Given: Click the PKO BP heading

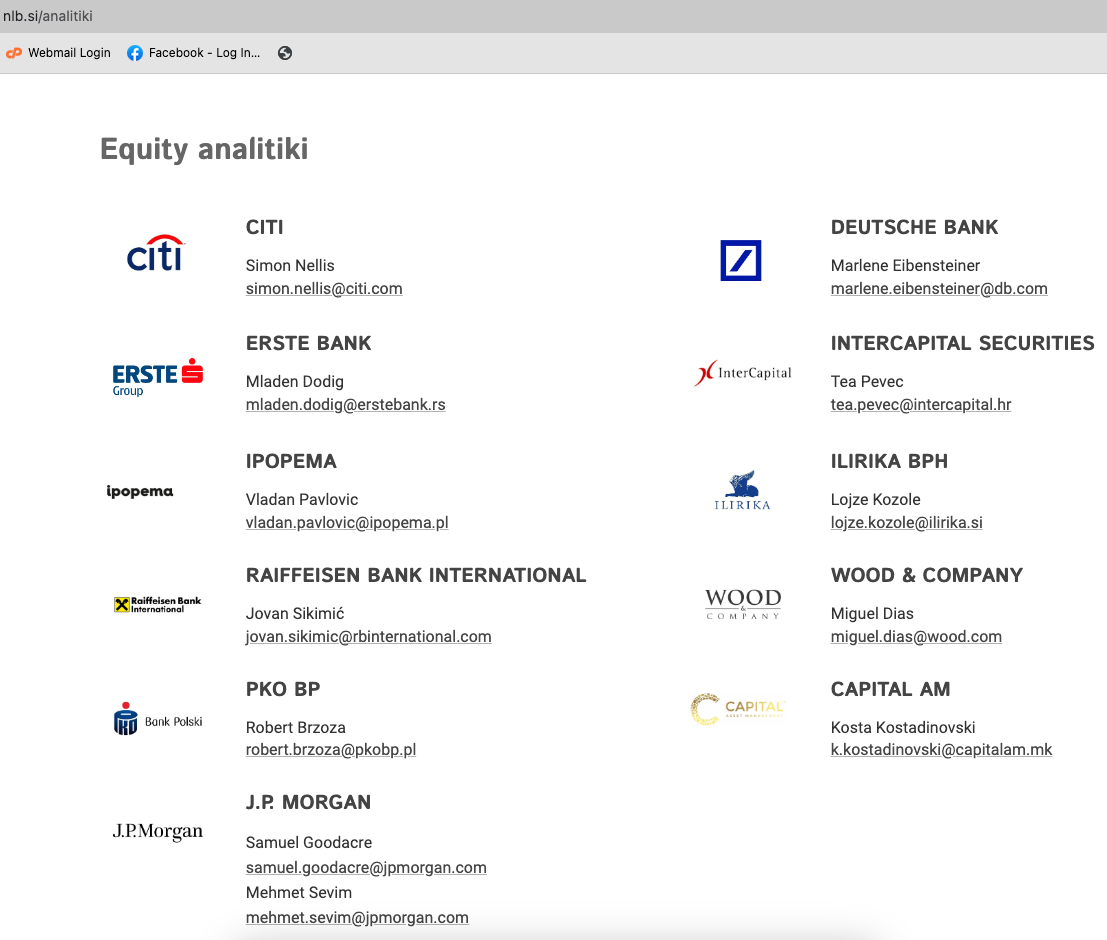Looking at the screenshot, I should (x=283, y=689).
